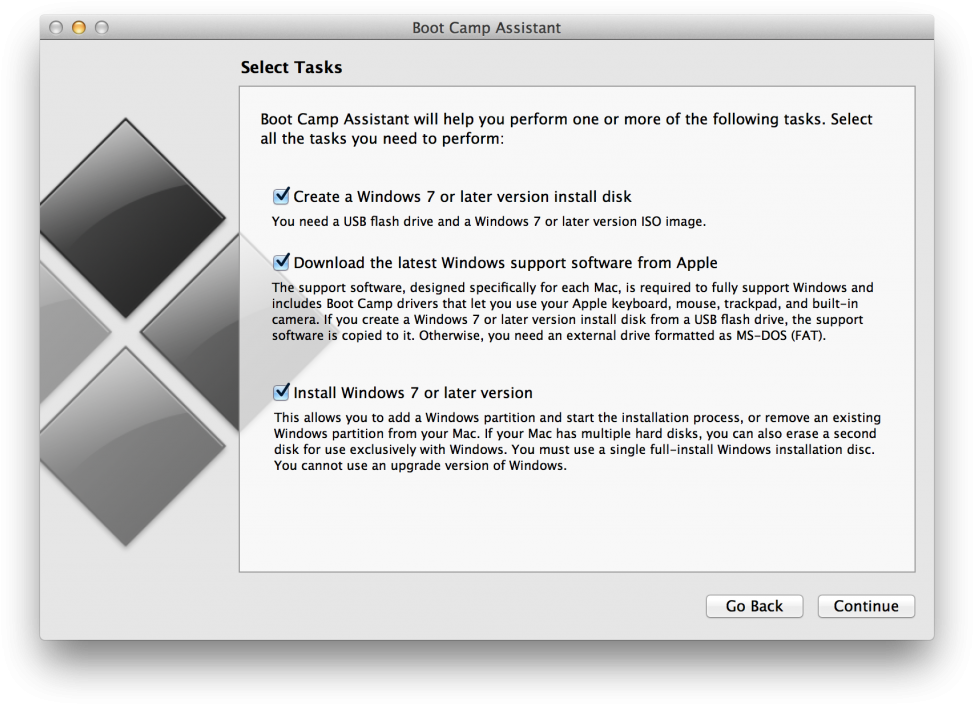This screenshot has width=973, height=704.
Task: Toggle Download latest Windows support software checkbox
Action: coord(281,262)
